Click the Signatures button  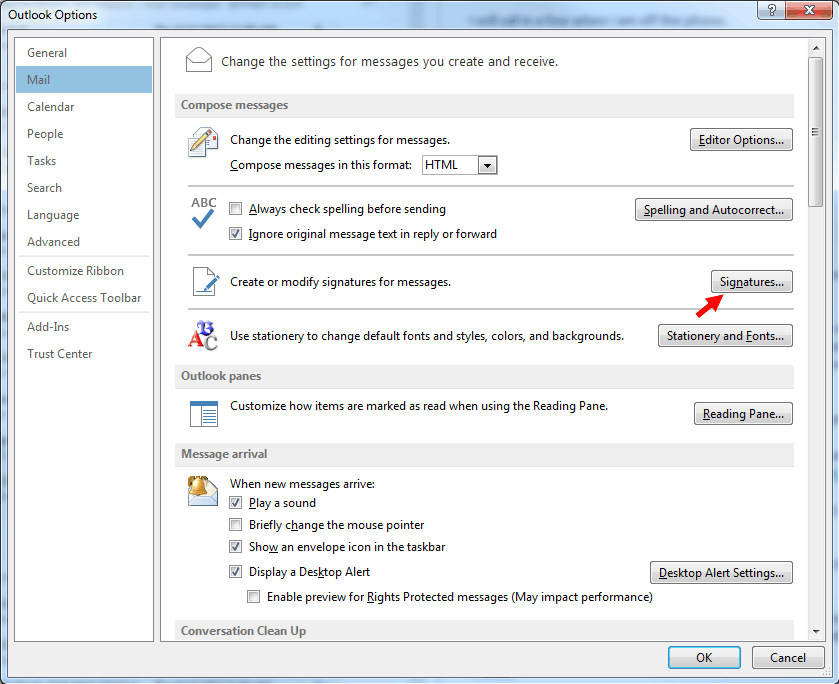coord(752,282)
